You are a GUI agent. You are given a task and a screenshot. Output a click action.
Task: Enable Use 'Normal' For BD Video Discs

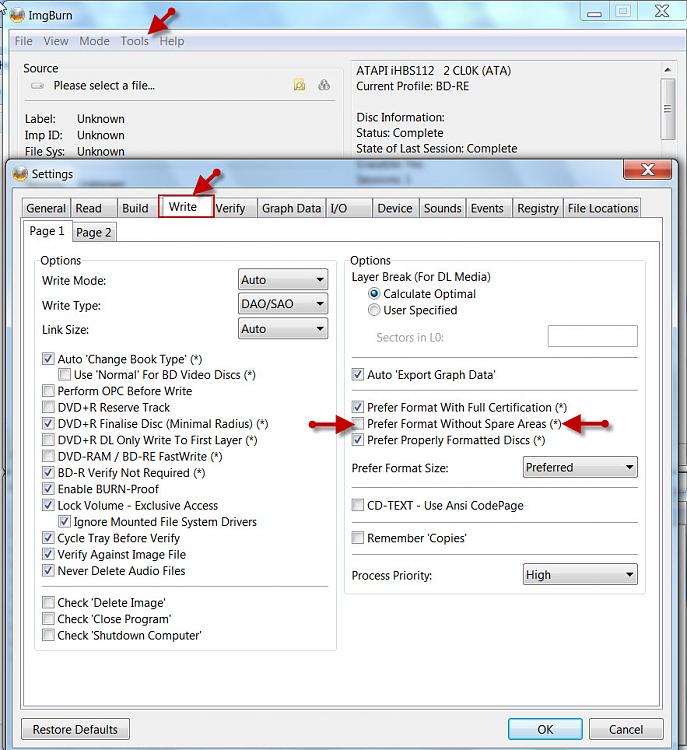point(64,374)
